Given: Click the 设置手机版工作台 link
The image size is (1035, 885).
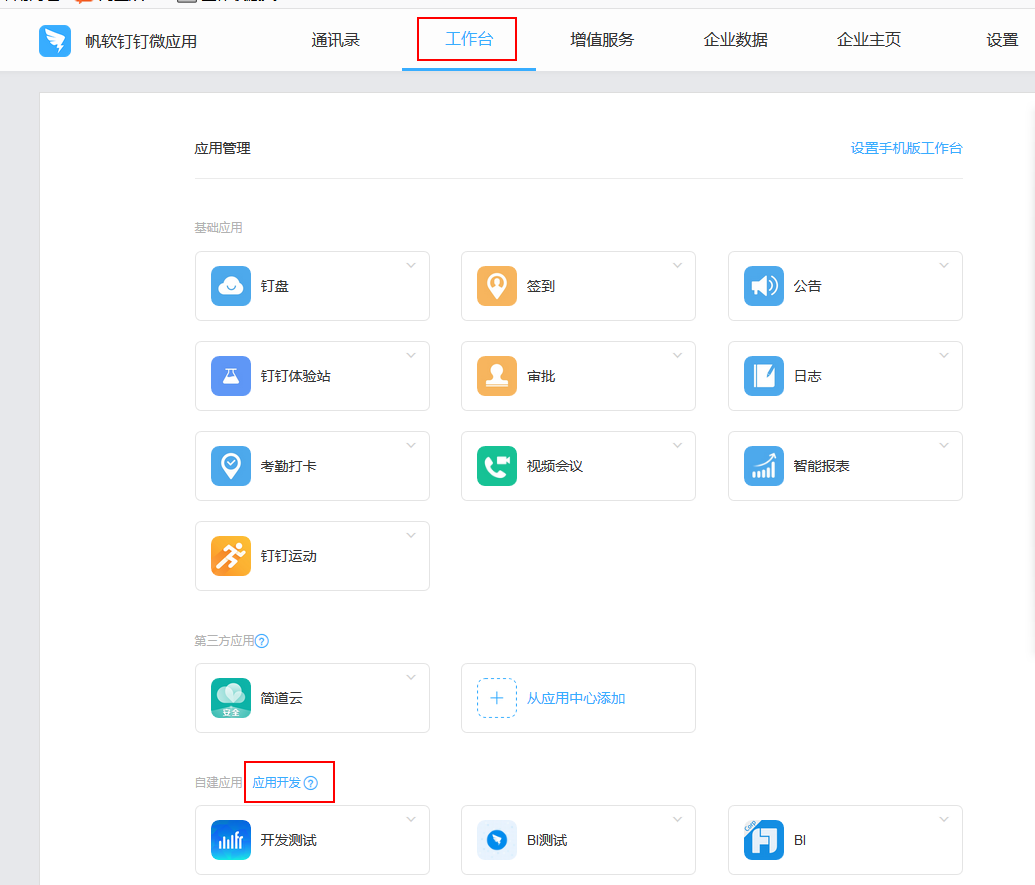Looking at the screenshot, I should tap(906, 148).
